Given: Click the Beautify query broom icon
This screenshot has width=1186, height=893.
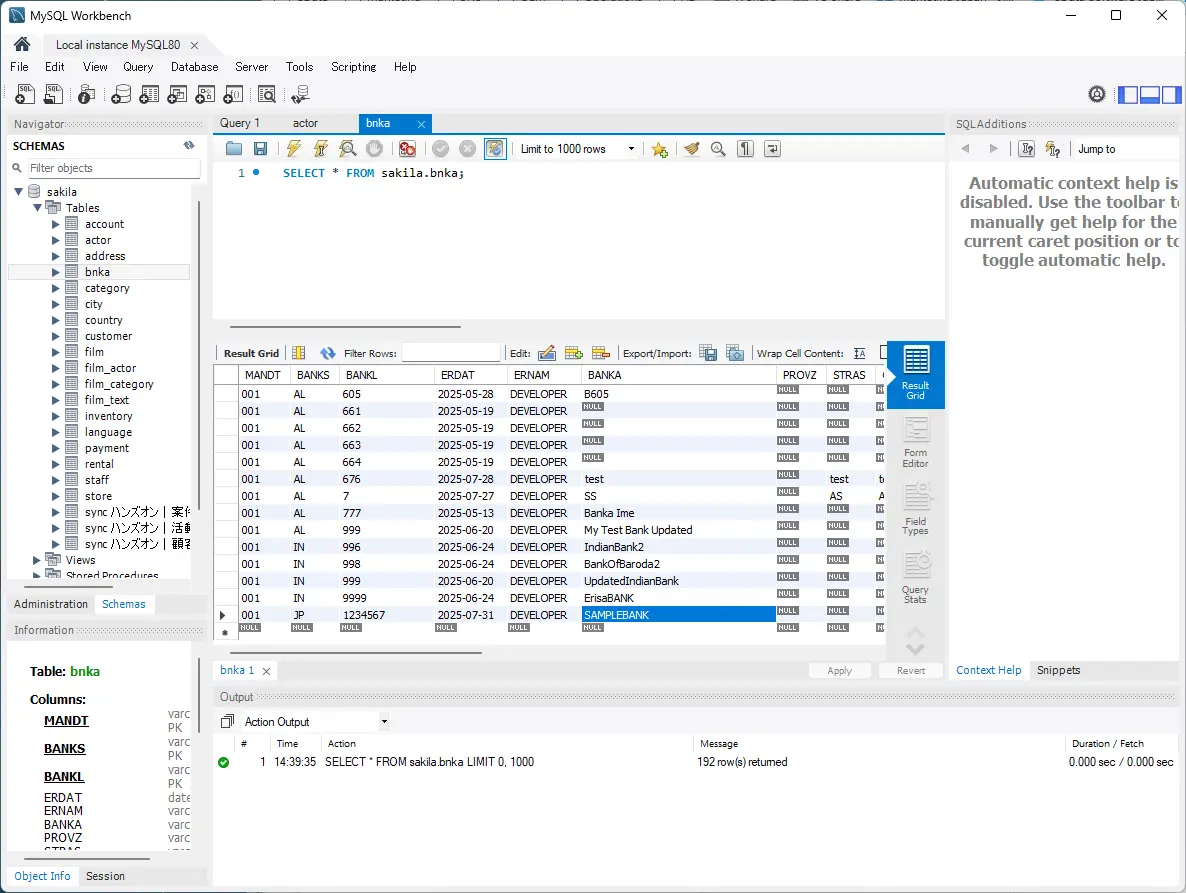Looking at the screenshot, I should click(691, 149).
